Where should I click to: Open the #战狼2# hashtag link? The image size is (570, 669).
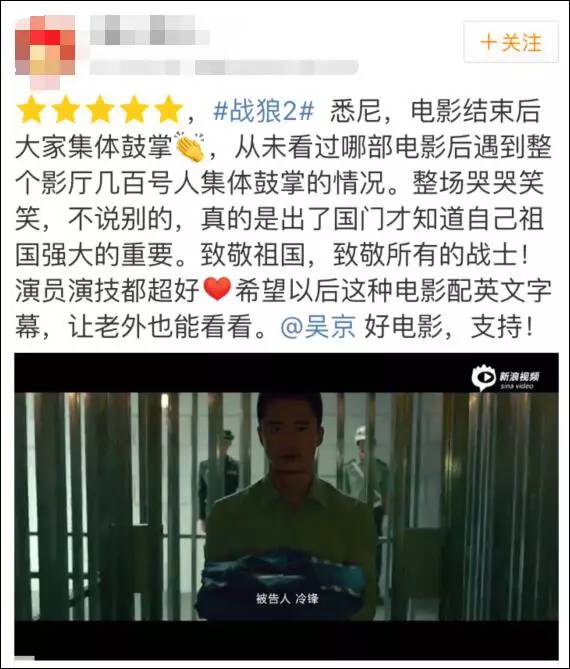coord(263,111)
